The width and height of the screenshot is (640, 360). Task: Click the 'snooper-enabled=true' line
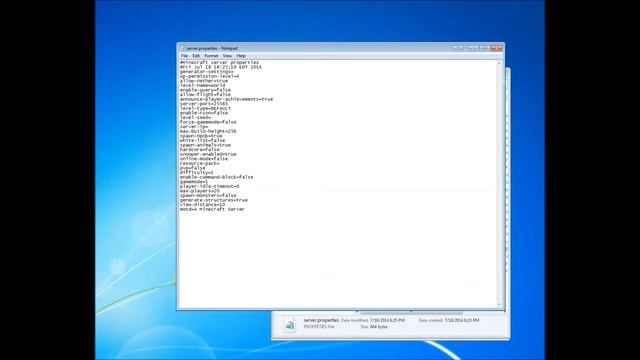tap(208, 154)
